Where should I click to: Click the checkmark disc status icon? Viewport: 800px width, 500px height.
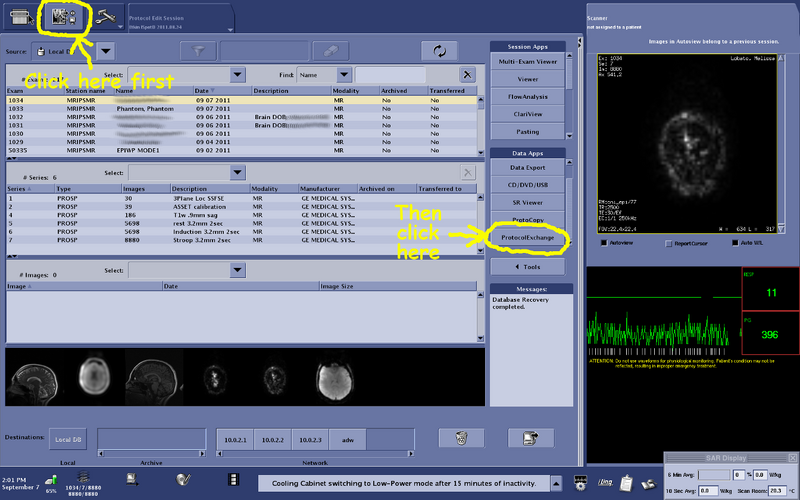click(x=183, y=479)
